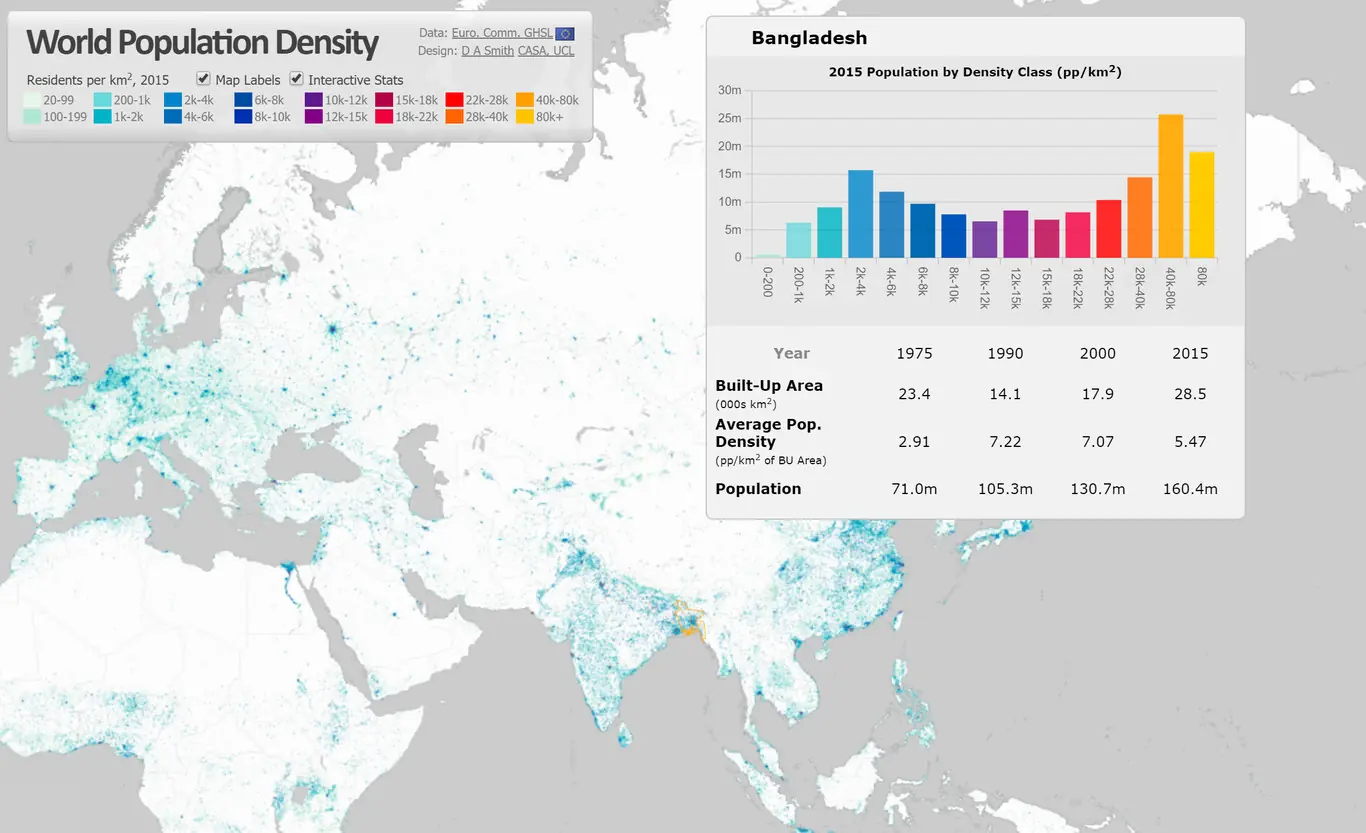
Task: Follow the D A Smith designer link
Action: pyautogui.click(x=487, y=50)
